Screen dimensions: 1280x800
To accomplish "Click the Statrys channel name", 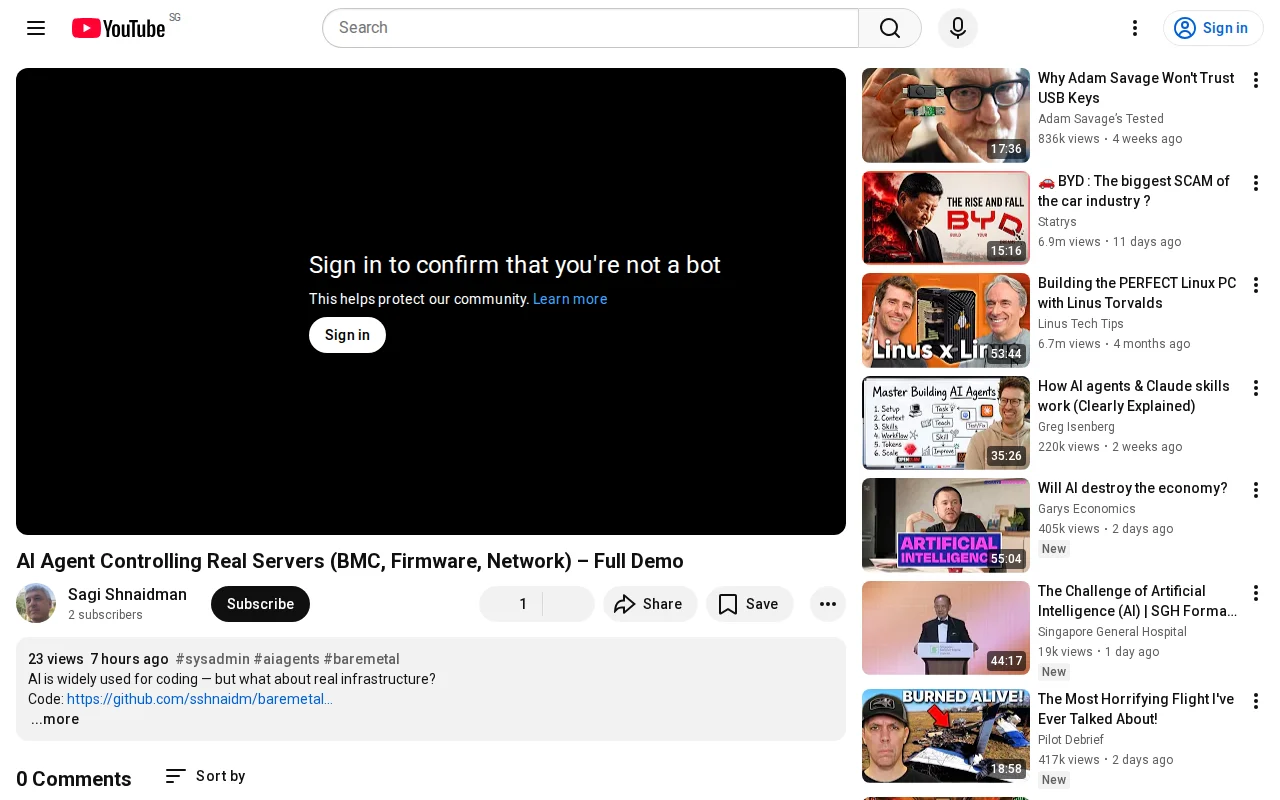I will pos(1057,222).
